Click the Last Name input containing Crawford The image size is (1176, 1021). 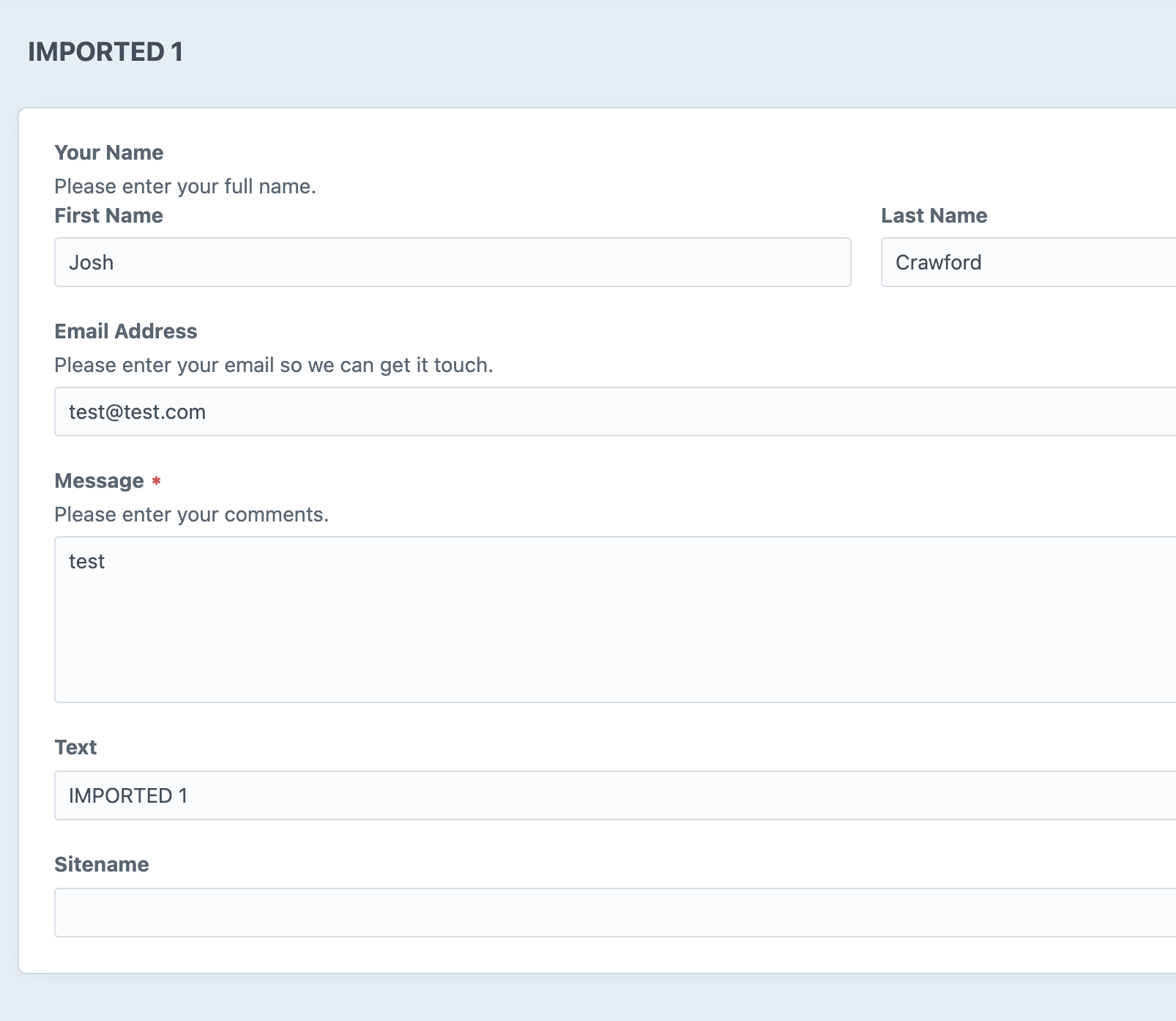point(1025,261)
